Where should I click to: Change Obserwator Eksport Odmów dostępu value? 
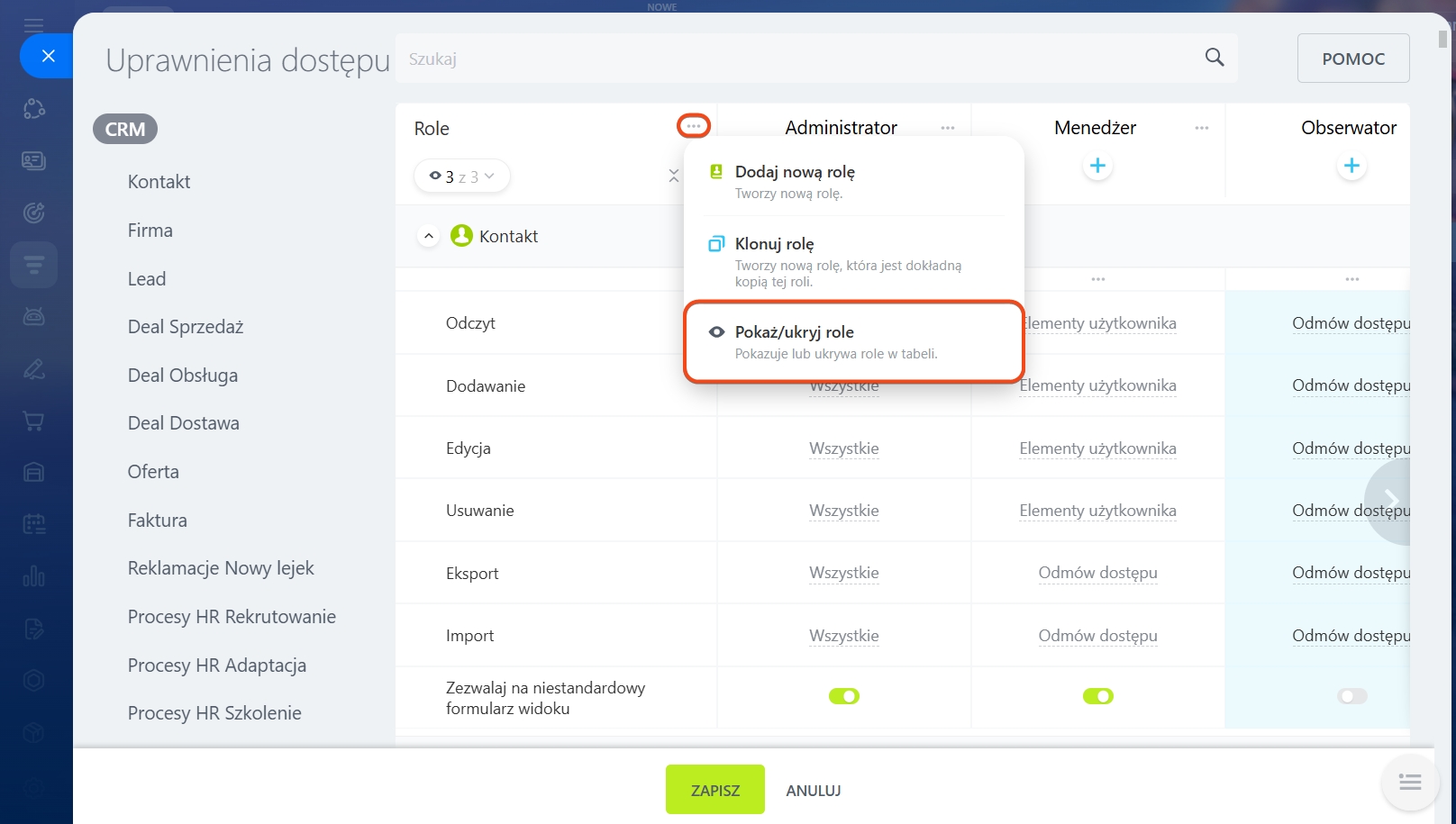(x=1351, y=573)
